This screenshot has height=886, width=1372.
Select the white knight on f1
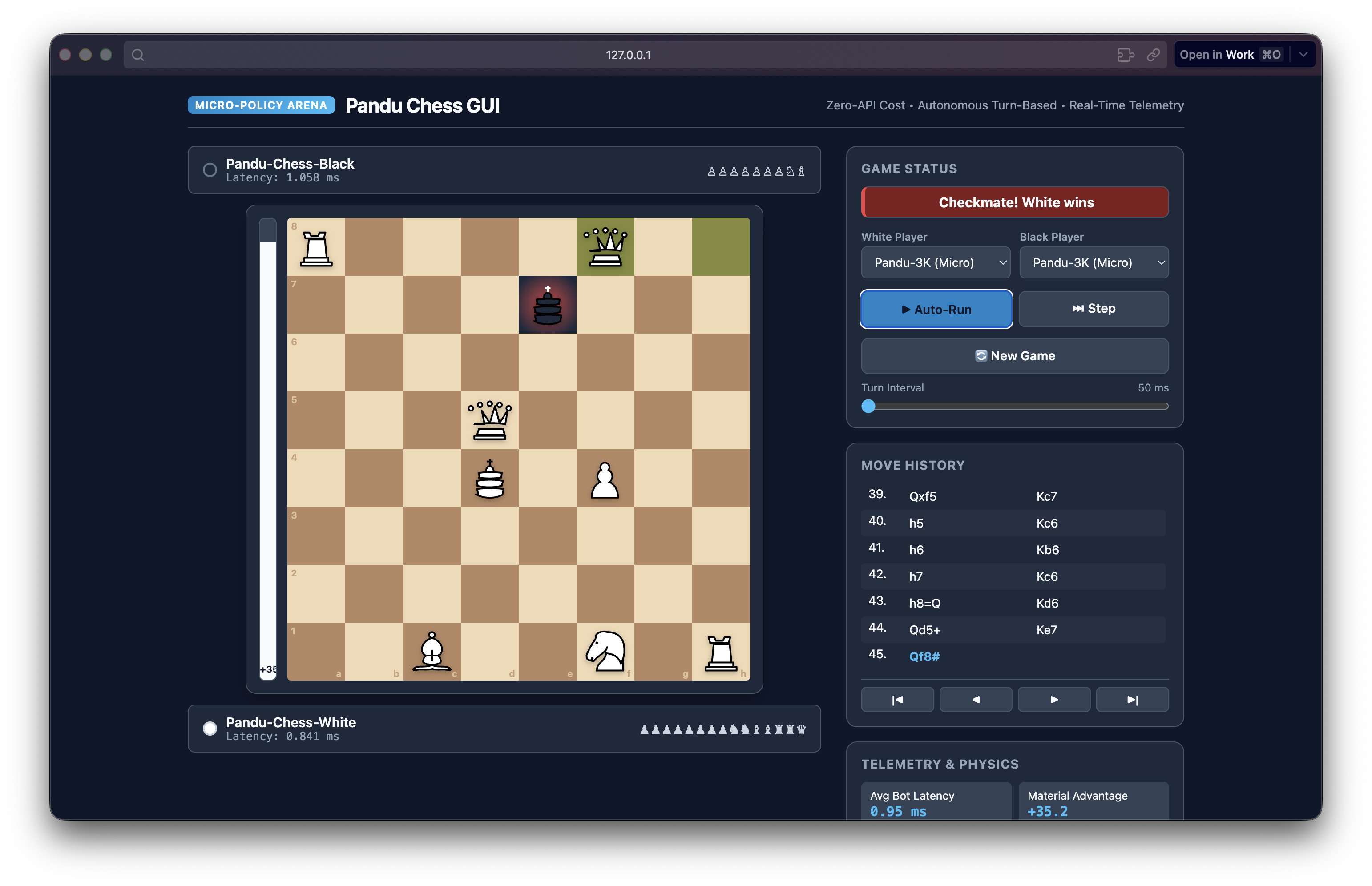coord(605,651)
